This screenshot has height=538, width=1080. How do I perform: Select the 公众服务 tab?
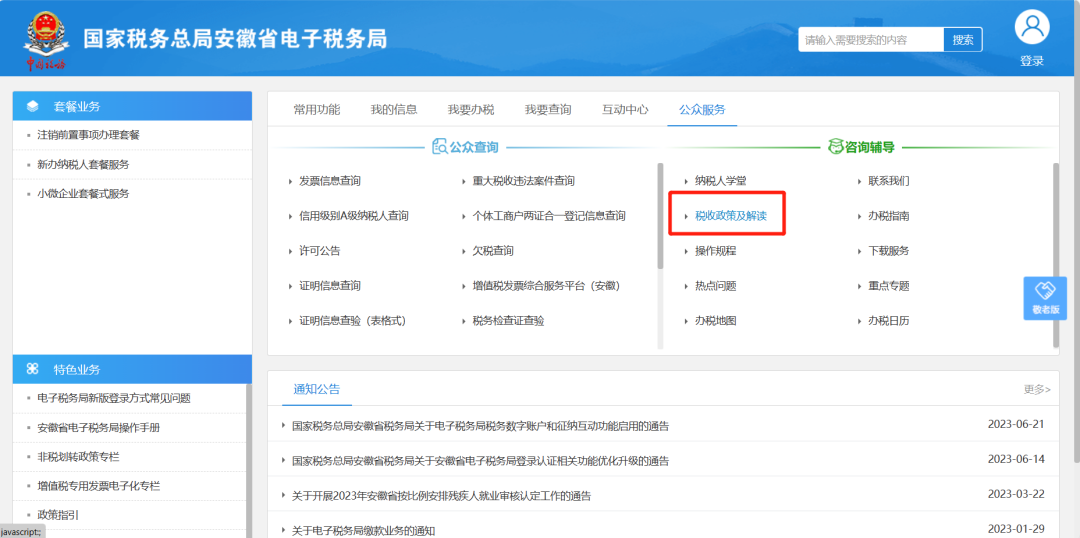(703, 110)
